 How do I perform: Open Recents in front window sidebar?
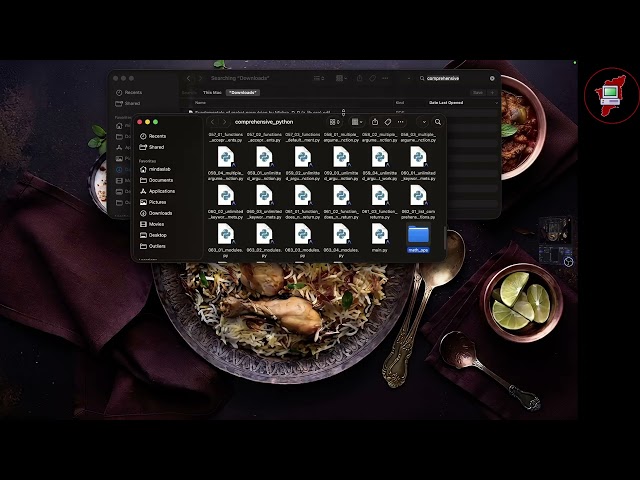pyautogui.click(x=153, y=136)
